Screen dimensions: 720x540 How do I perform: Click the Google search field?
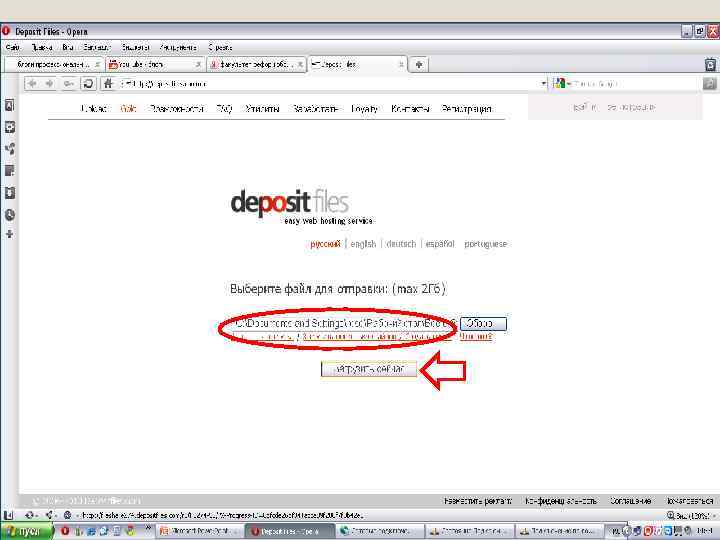(634, 84)
